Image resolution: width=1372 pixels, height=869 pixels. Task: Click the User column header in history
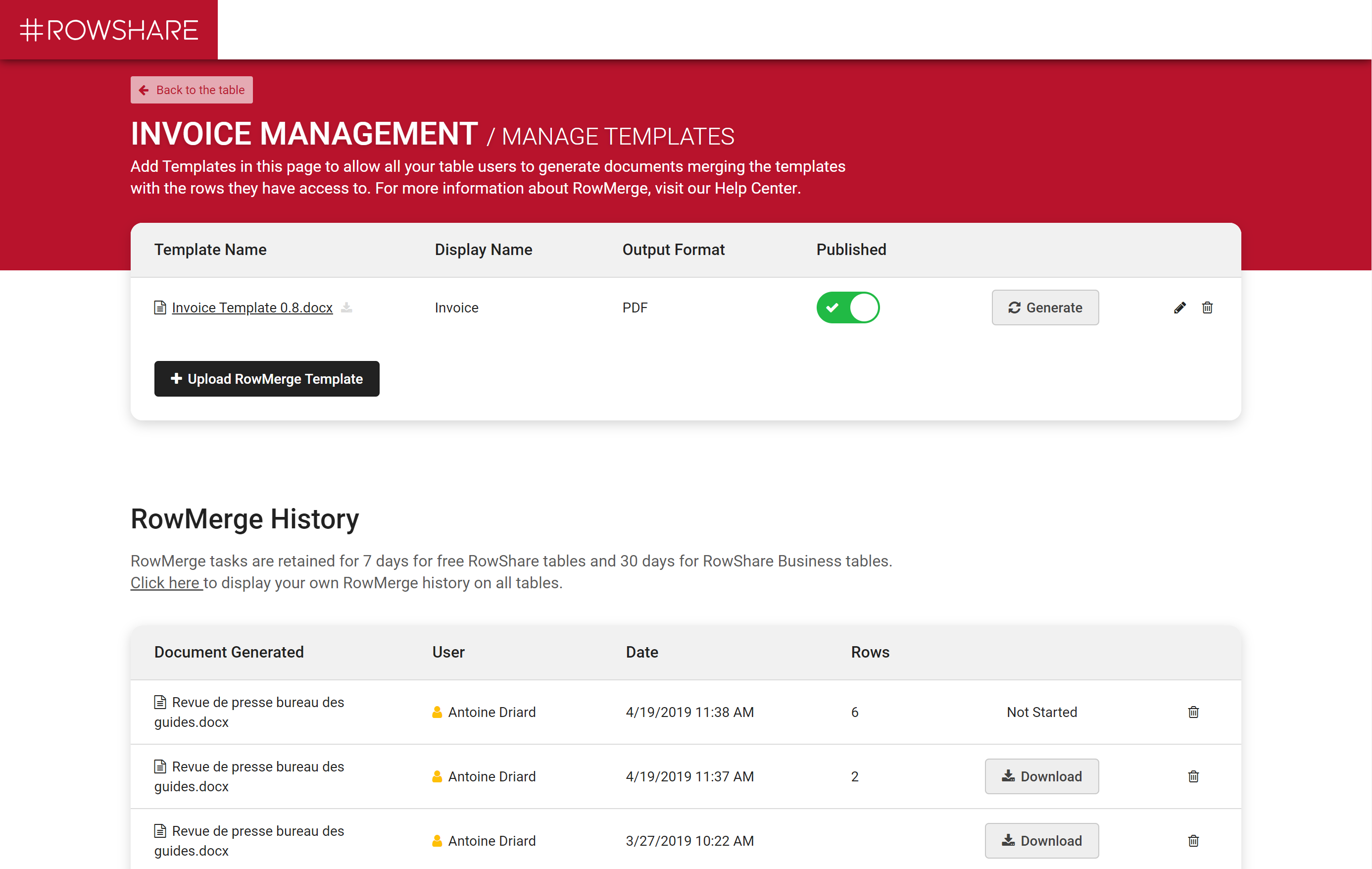(x=448, y=652)
